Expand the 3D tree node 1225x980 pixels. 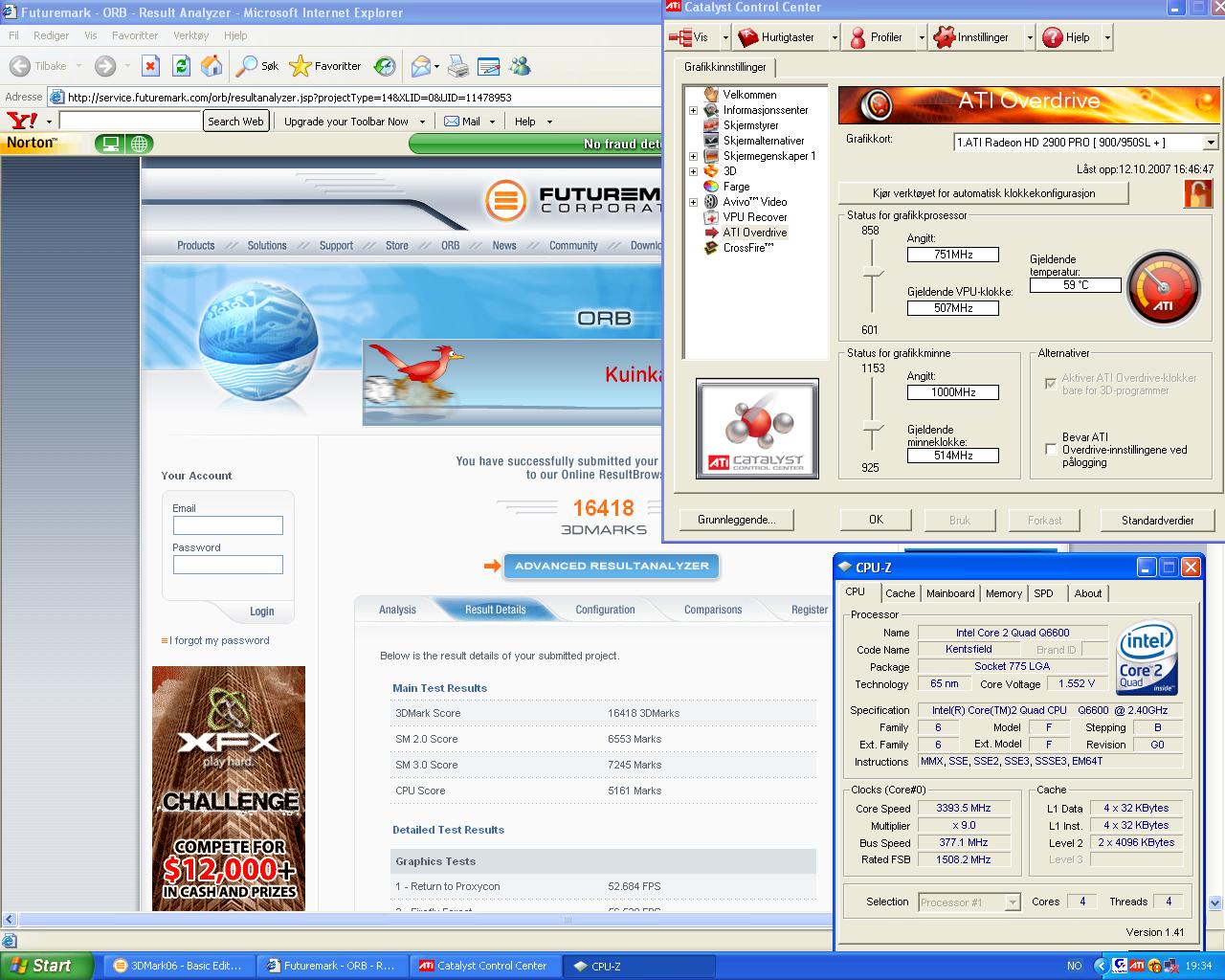click(693, 171)
